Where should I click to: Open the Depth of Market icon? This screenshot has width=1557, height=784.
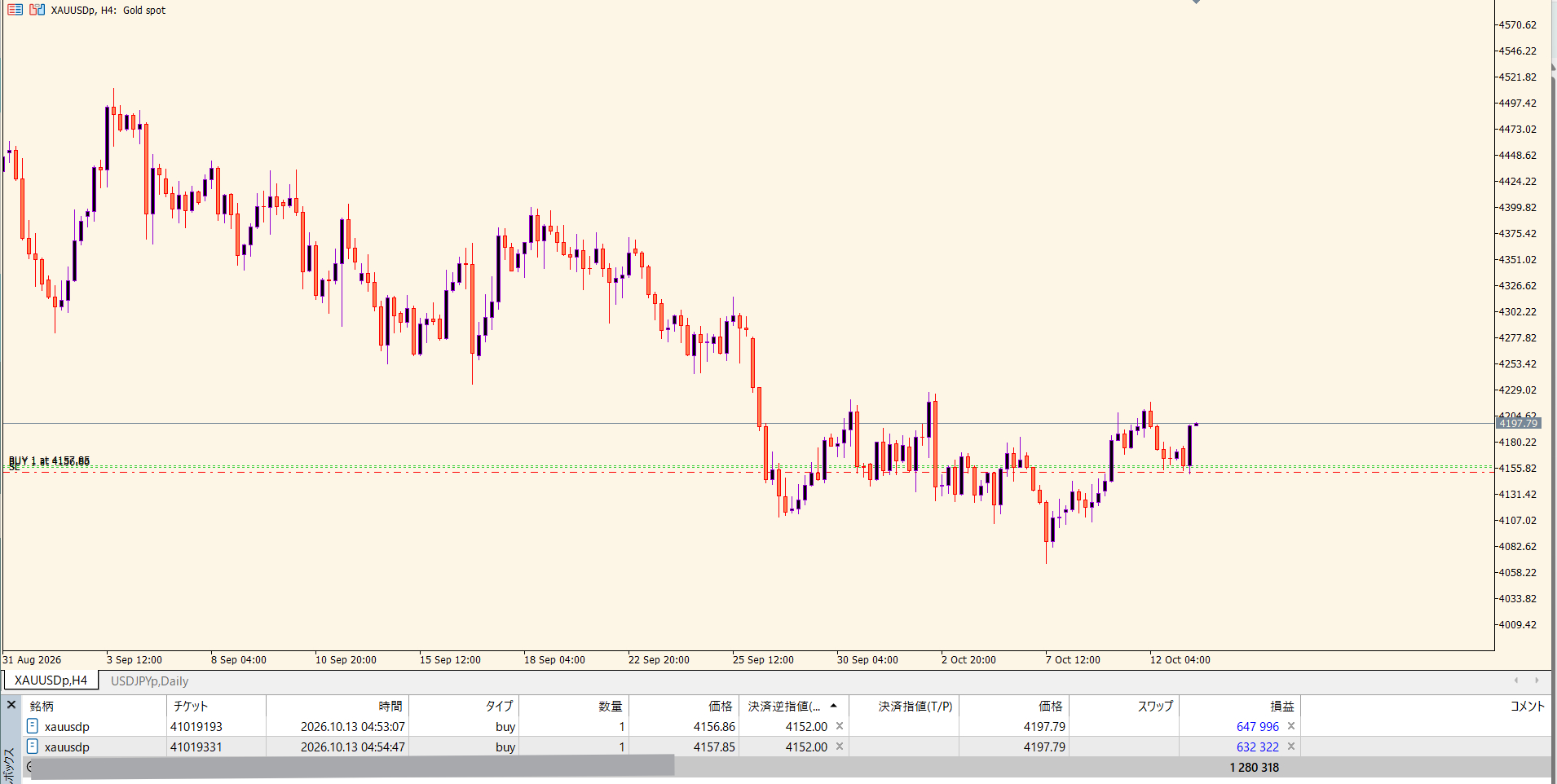37,10
